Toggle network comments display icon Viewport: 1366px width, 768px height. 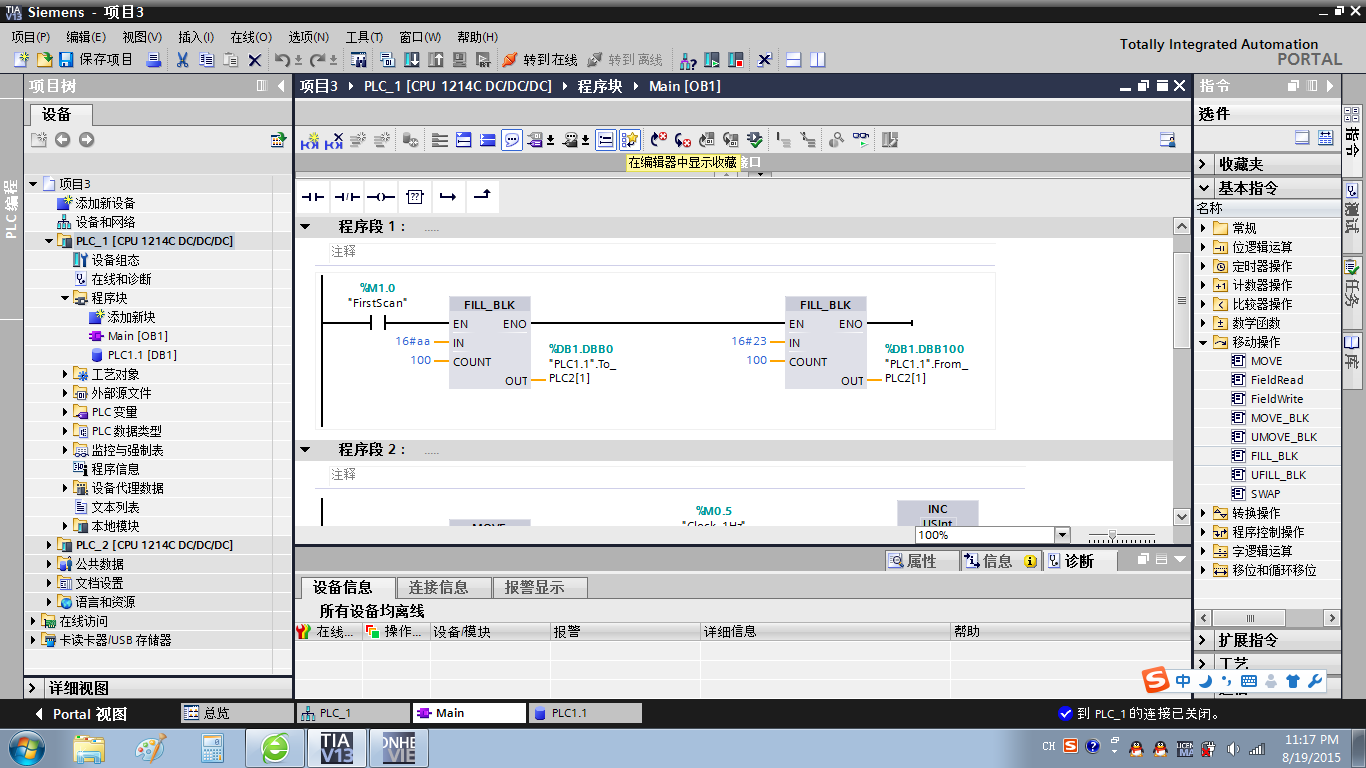point(512,140)
